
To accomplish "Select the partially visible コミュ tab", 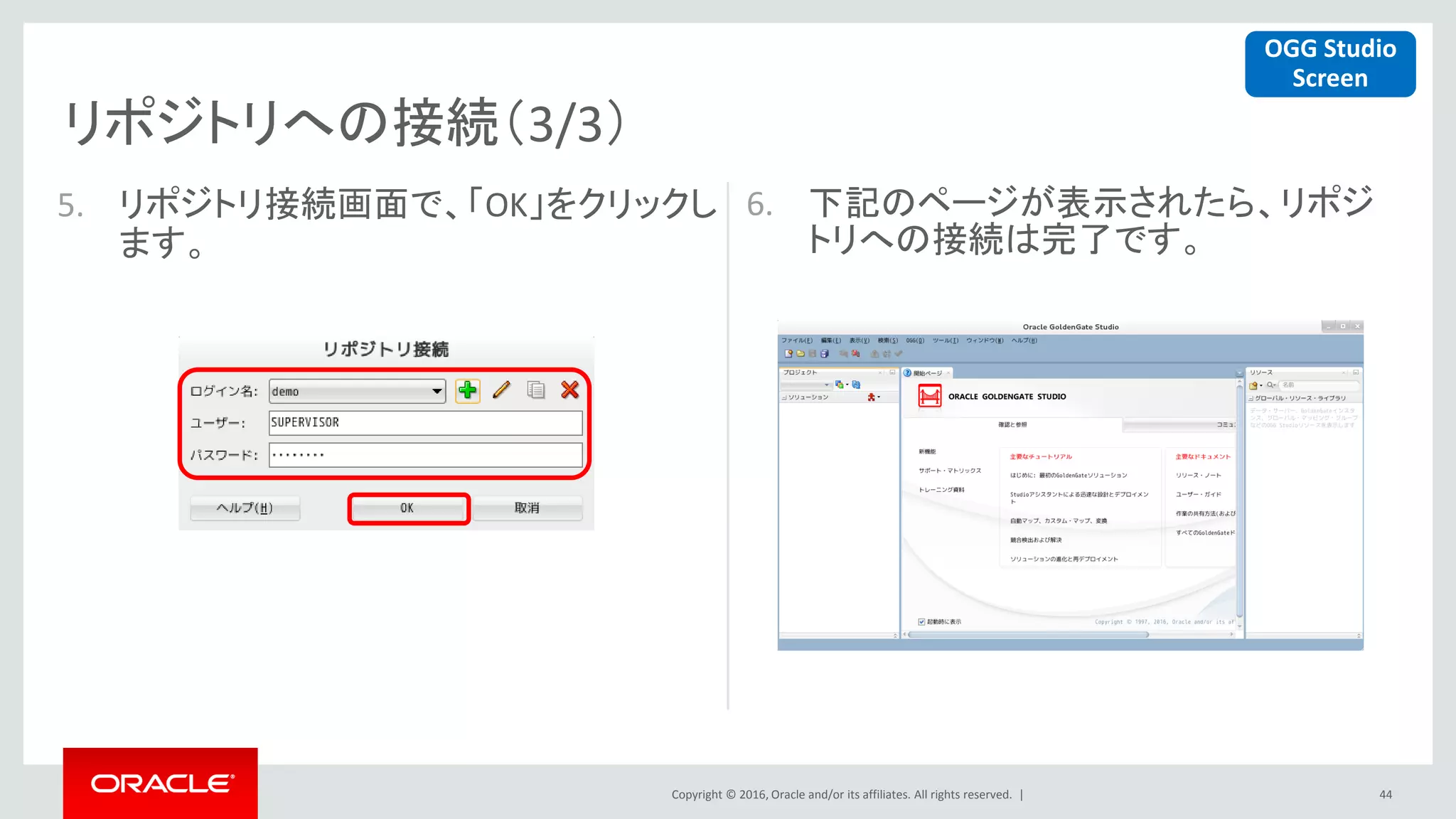I will tap(1180, 425).
